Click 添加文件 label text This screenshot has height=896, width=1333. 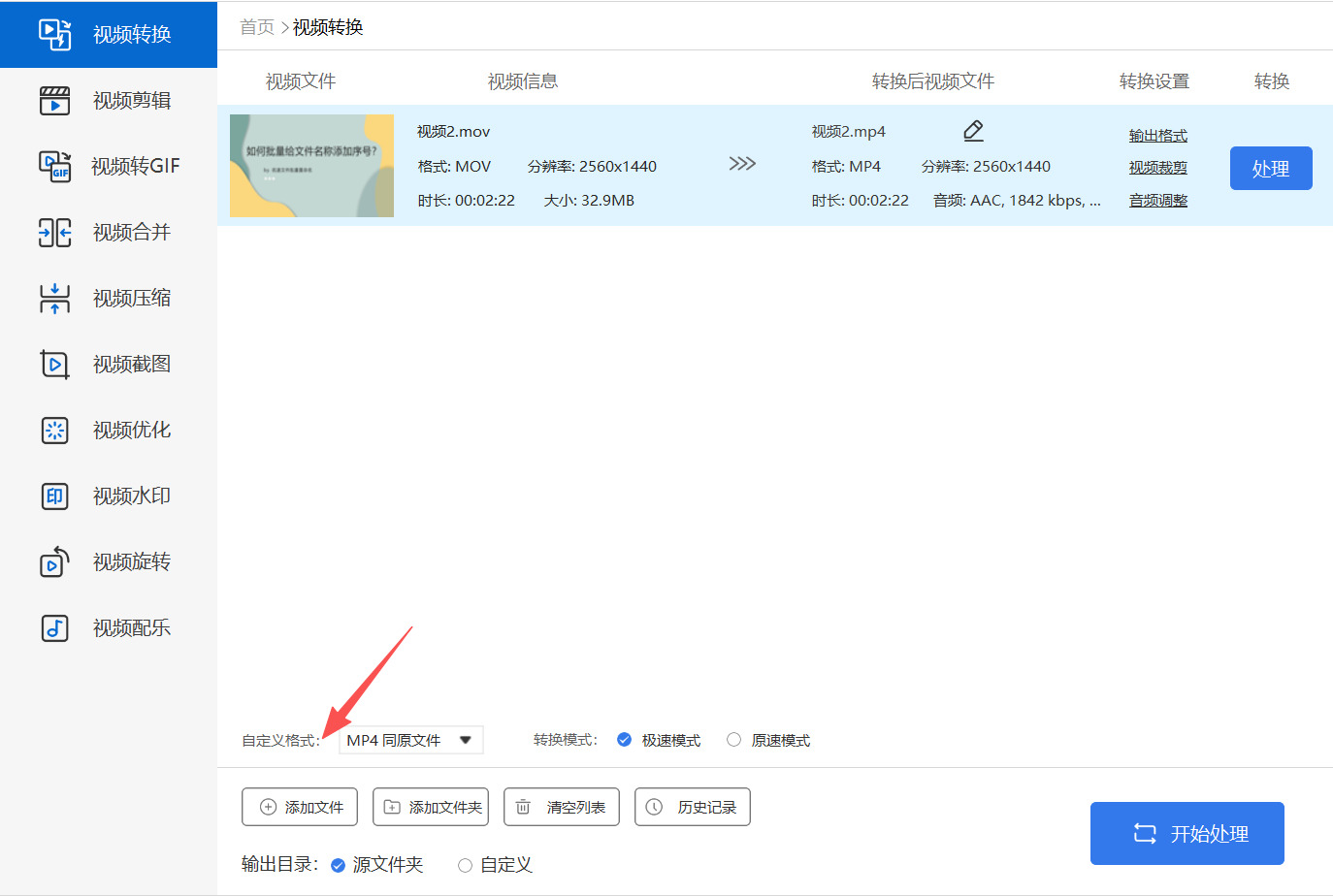pyautogui.click(x=314, y=807)
